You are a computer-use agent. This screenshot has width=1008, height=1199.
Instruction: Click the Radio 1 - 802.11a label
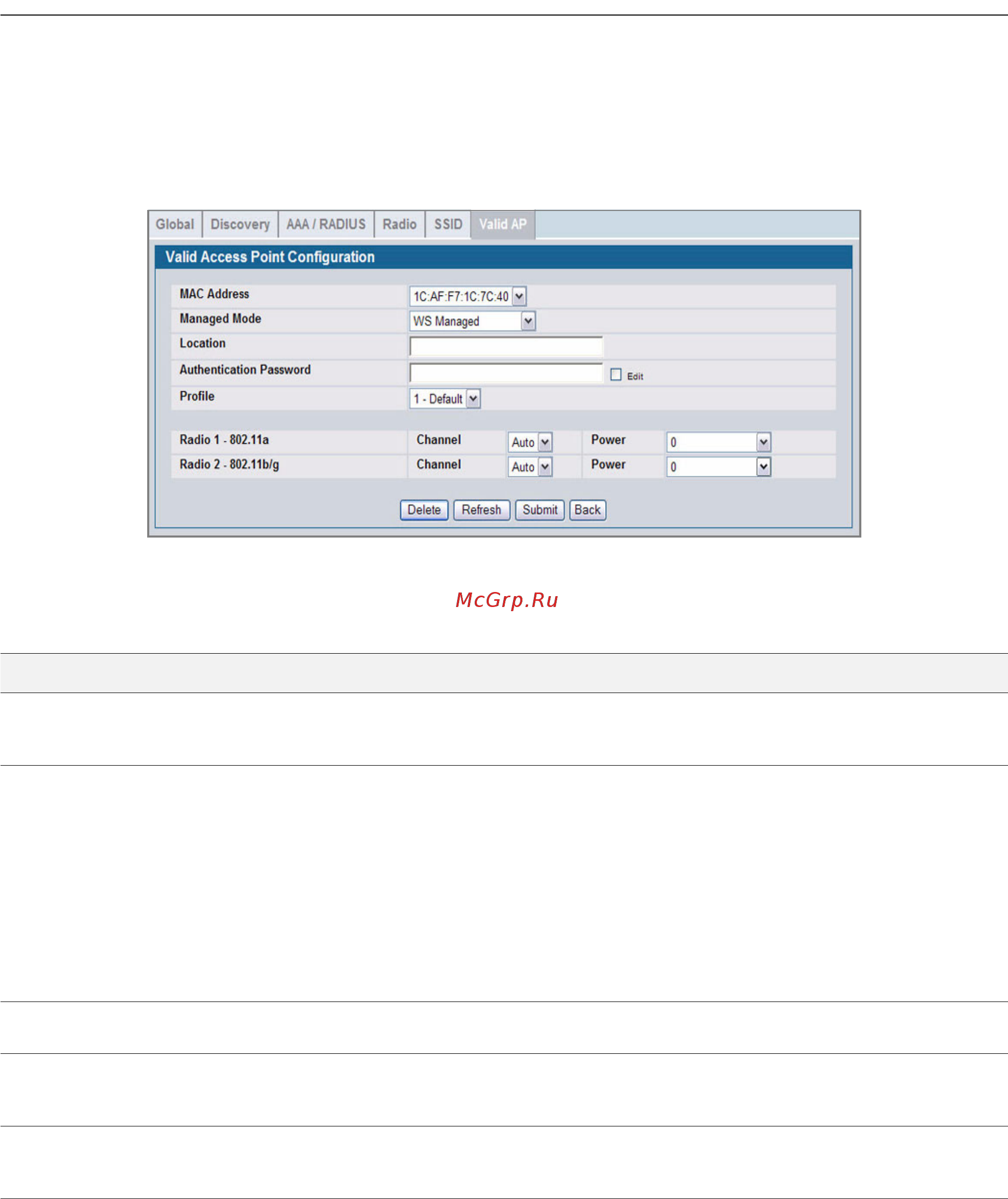(224, 440)
